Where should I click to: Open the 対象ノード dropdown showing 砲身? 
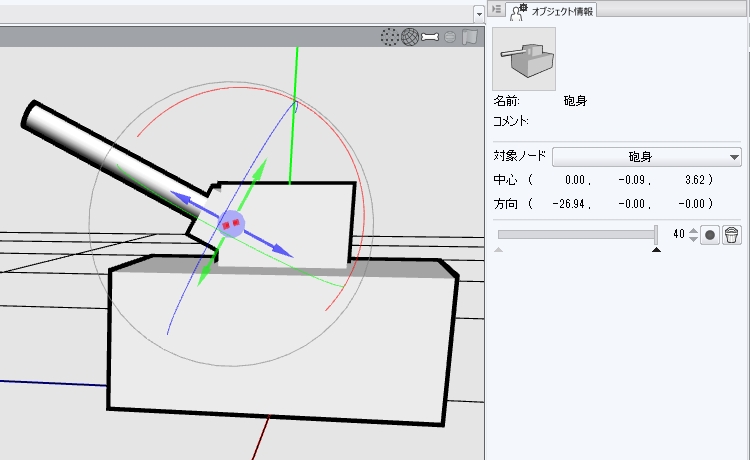point(647,157)
